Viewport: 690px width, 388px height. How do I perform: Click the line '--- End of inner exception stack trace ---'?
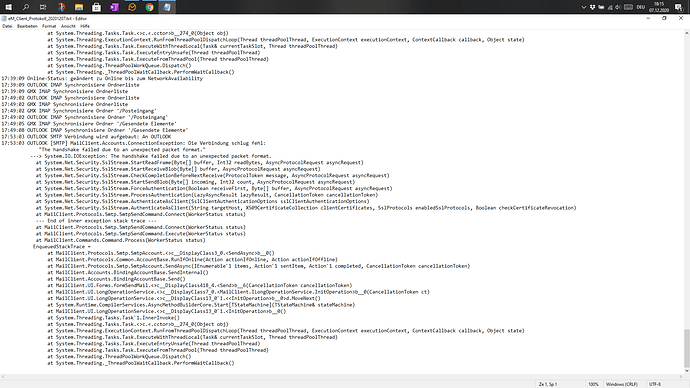tap(96, 221)
